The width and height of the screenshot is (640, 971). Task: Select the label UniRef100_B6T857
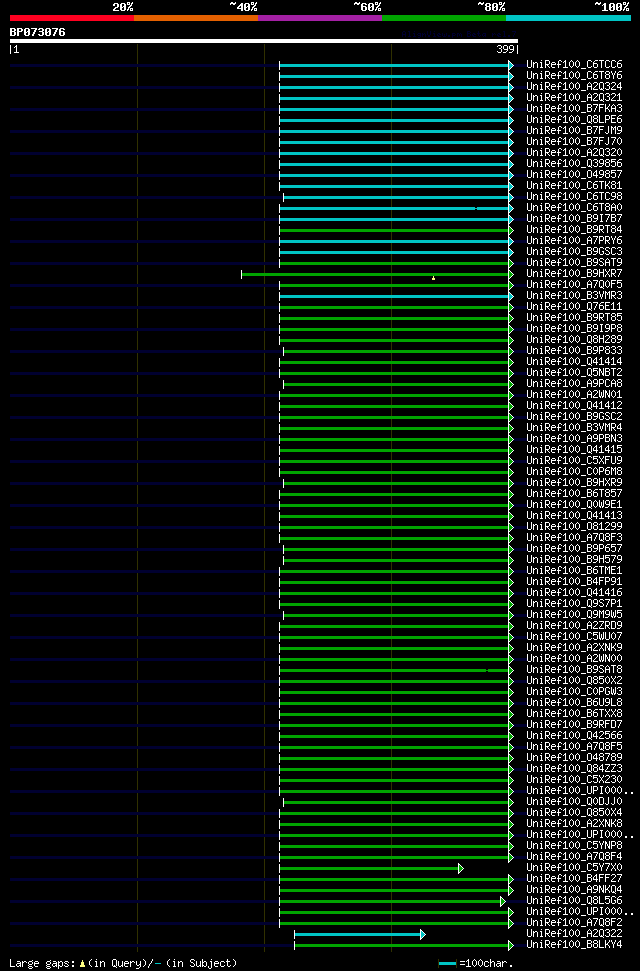click(x=574, y=494)
